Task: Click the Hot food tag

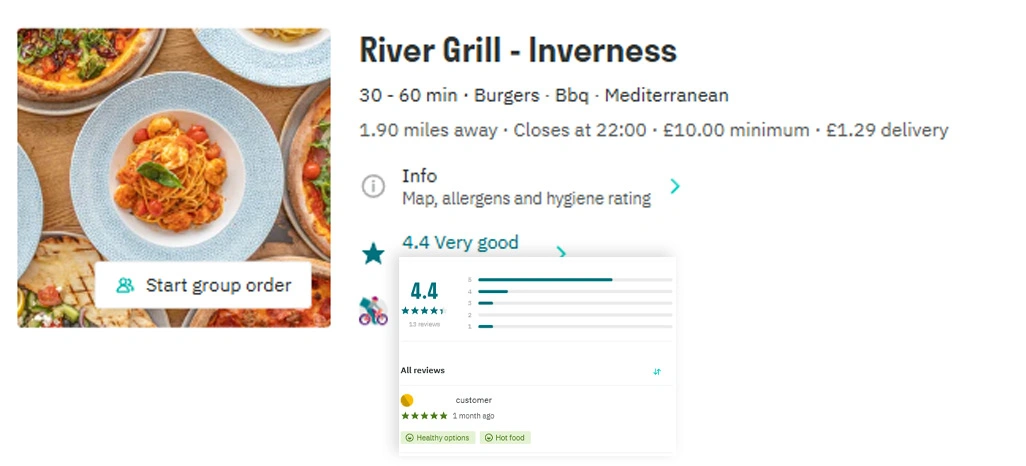Action: pyautogui.click(x=505, y=438)
